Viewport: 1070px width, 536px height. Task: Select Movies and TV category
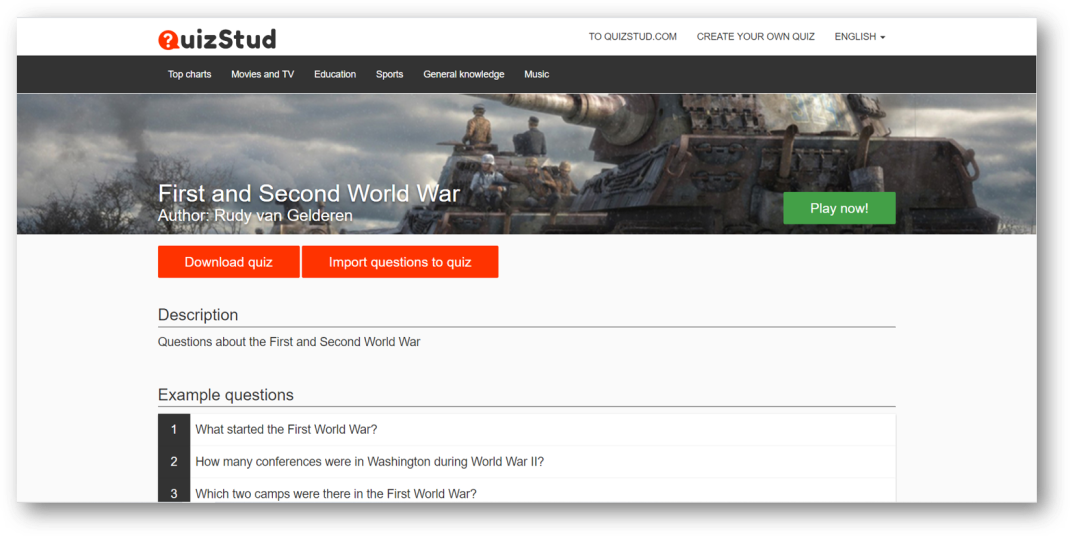click(x=262, y=74)
